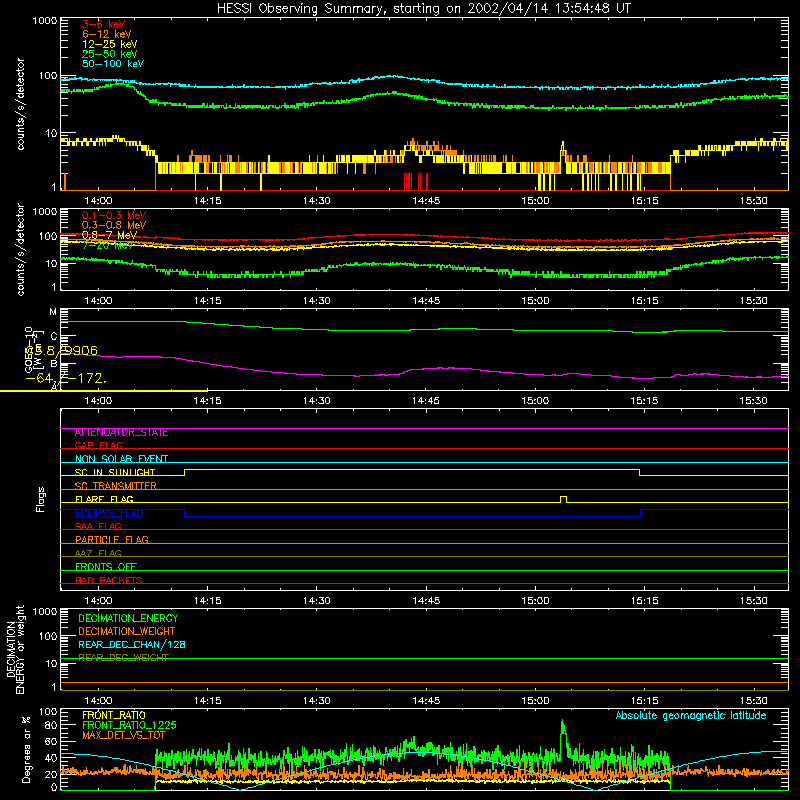Select the BAD_PACKETS flag label

pos(109,580)
